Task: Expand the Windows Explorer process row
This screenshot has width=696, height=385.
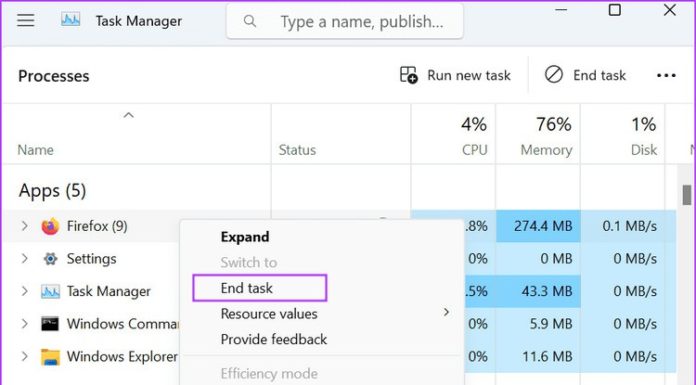Action: [25, 356]
